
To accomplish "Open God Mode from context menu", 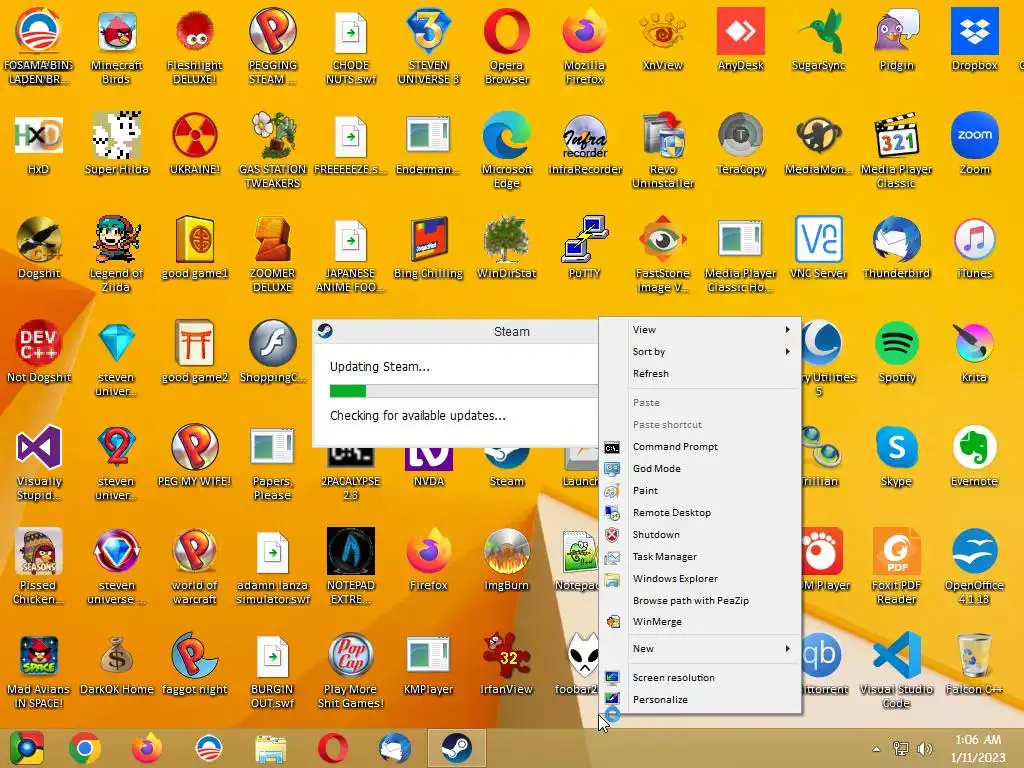I will pyautogui.click(x=701, y=468).
